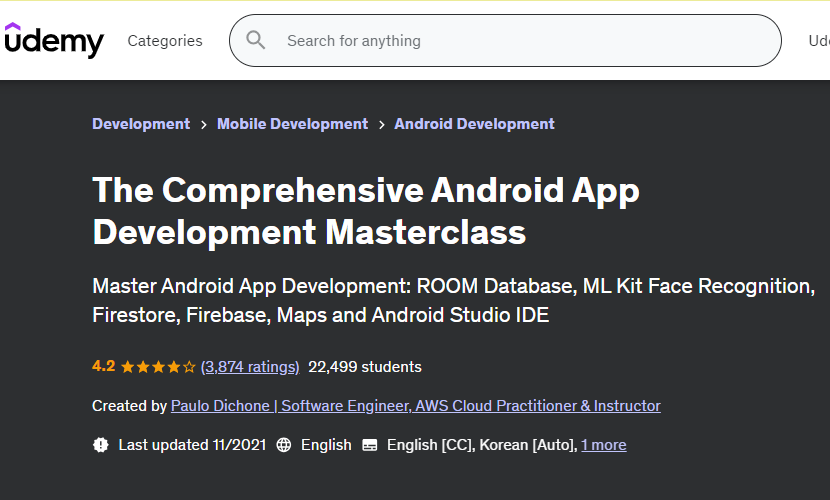Image resolution: width=830 pixels, height=500 pixels.
Task: Click the Udemy logo
Action: [54, 41]
